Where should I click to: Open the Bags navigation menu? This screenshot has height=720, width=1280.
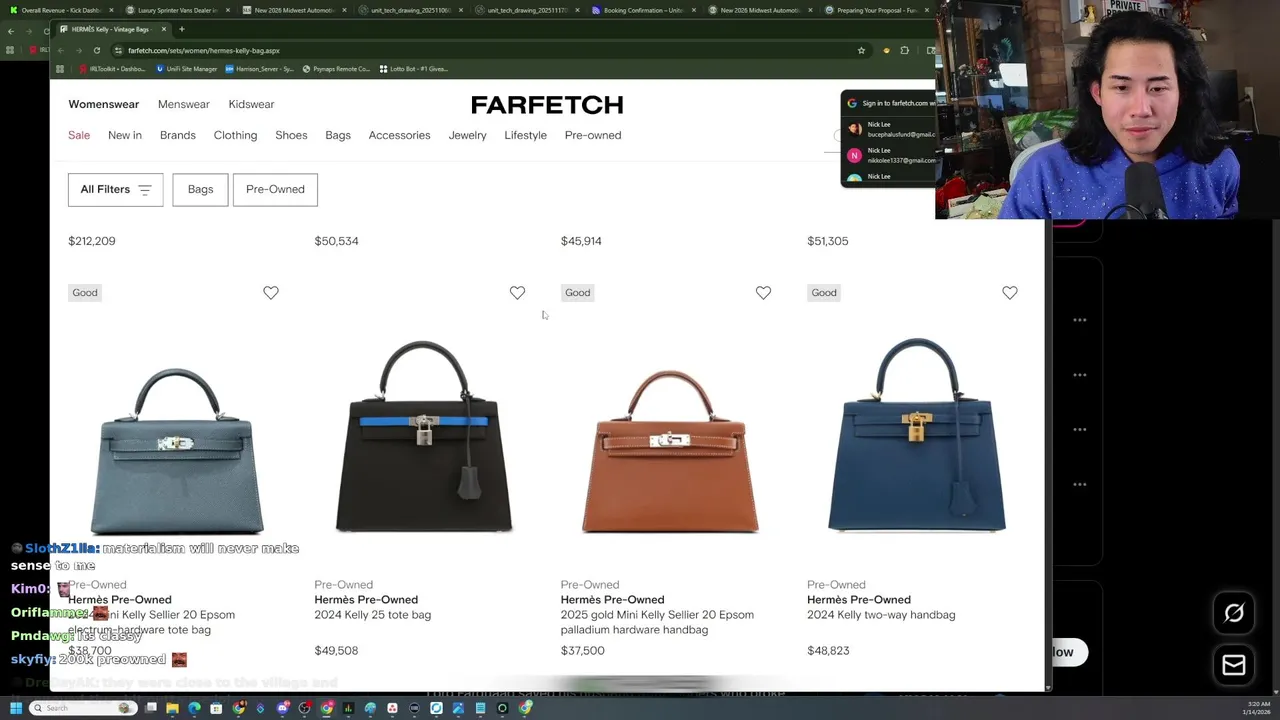(x=338, y=135)
